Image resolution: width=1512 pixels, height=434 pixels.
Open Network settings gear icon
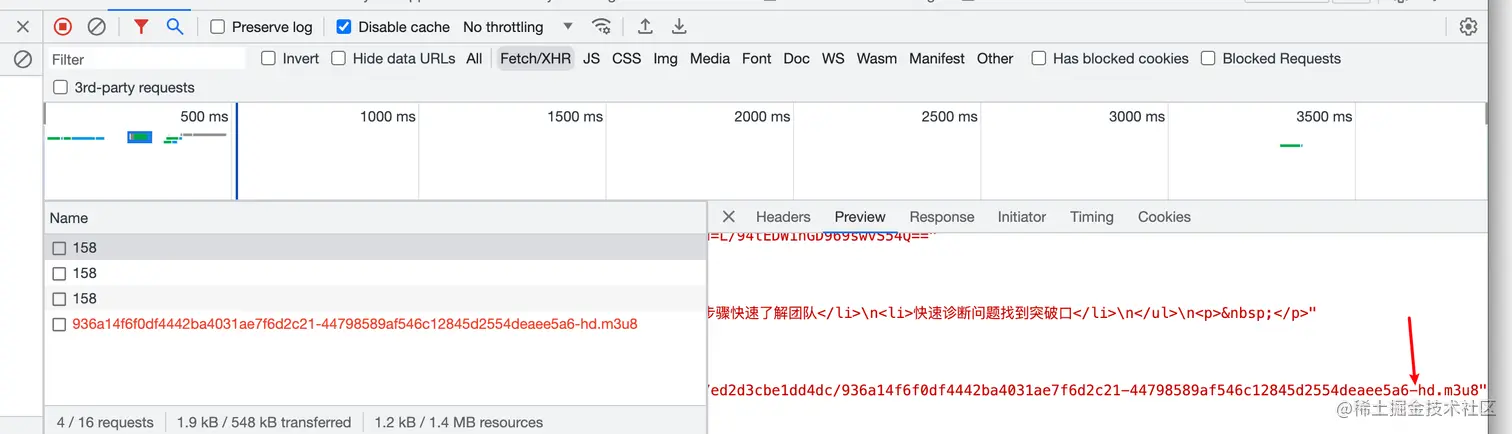point(1468,27)
